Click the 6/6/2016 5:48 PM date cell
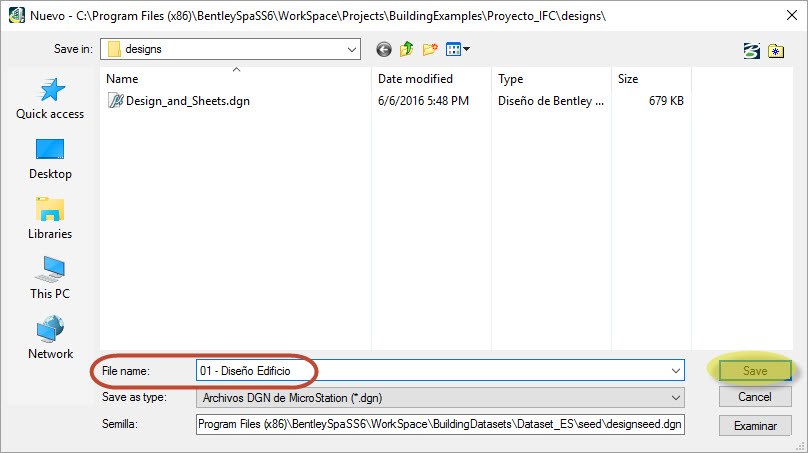The height and width of the screenshot is (453, 808). (423, 101)
